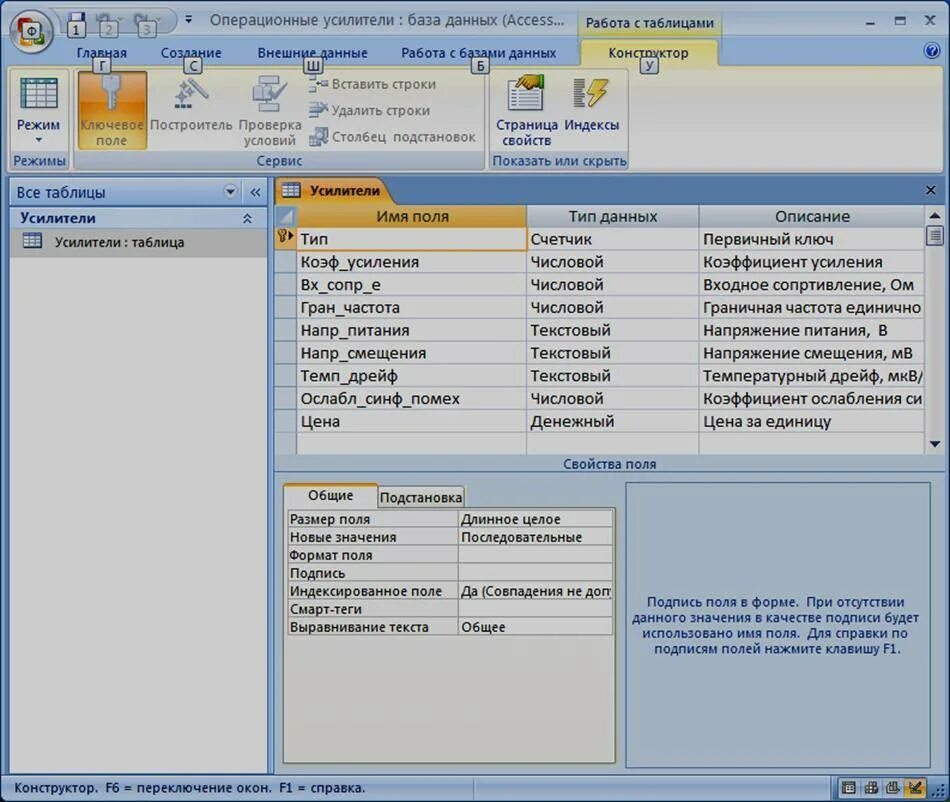Viewport: 950px width, 802px height.
Task: Open Работа с базами данных tab
Action: click(x=479, y=53)
